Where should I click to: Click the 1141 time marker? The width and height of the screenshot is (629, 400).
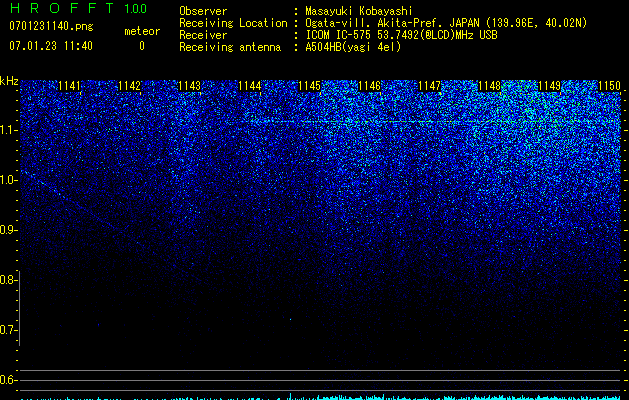click(x=69, y=86)
